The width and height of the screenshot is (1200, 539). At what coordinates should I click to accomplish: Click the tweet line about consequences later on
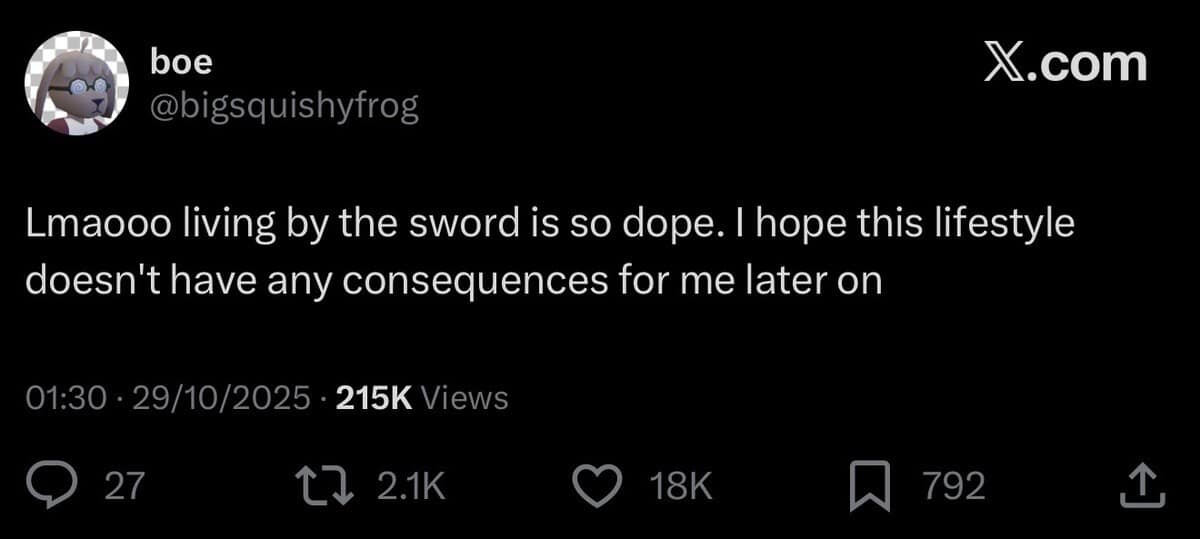(454, 281)
